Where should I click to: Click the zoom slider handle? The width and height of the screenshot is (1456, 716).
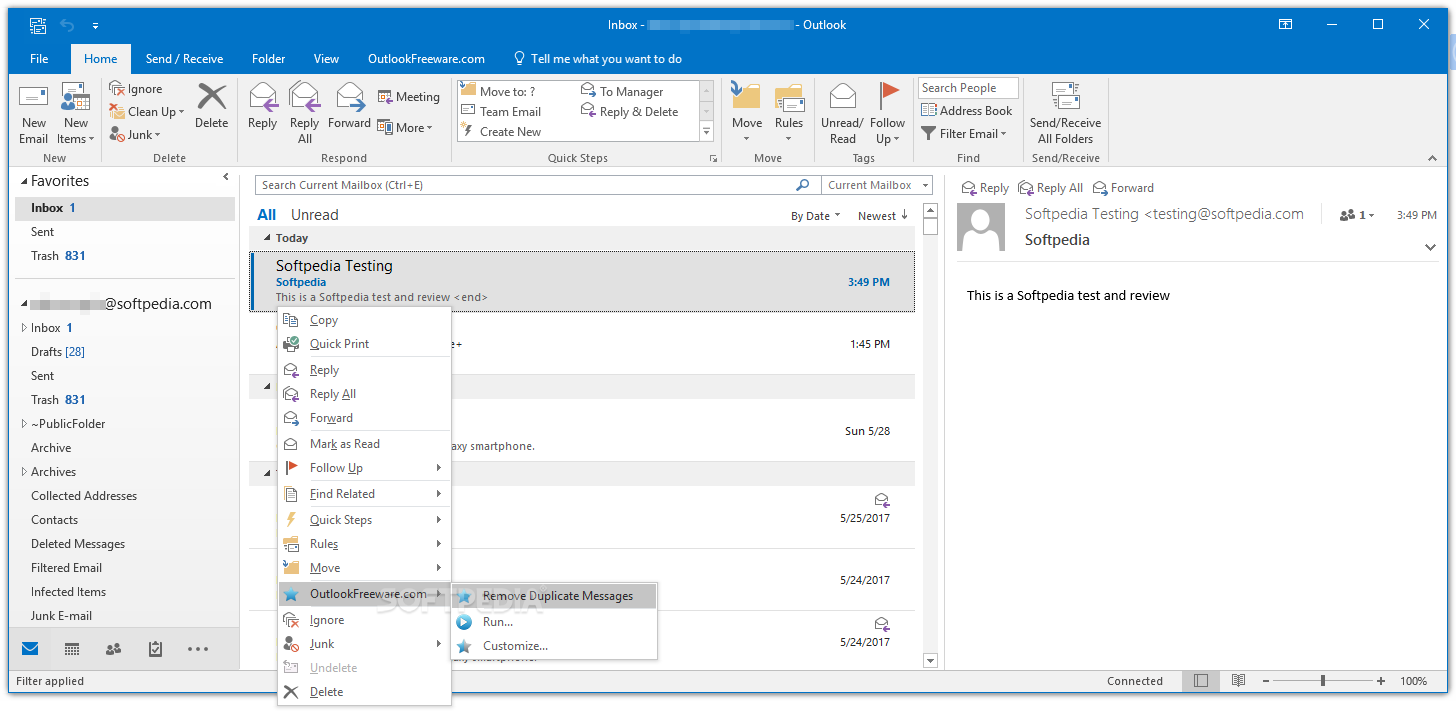point(1322,681)
